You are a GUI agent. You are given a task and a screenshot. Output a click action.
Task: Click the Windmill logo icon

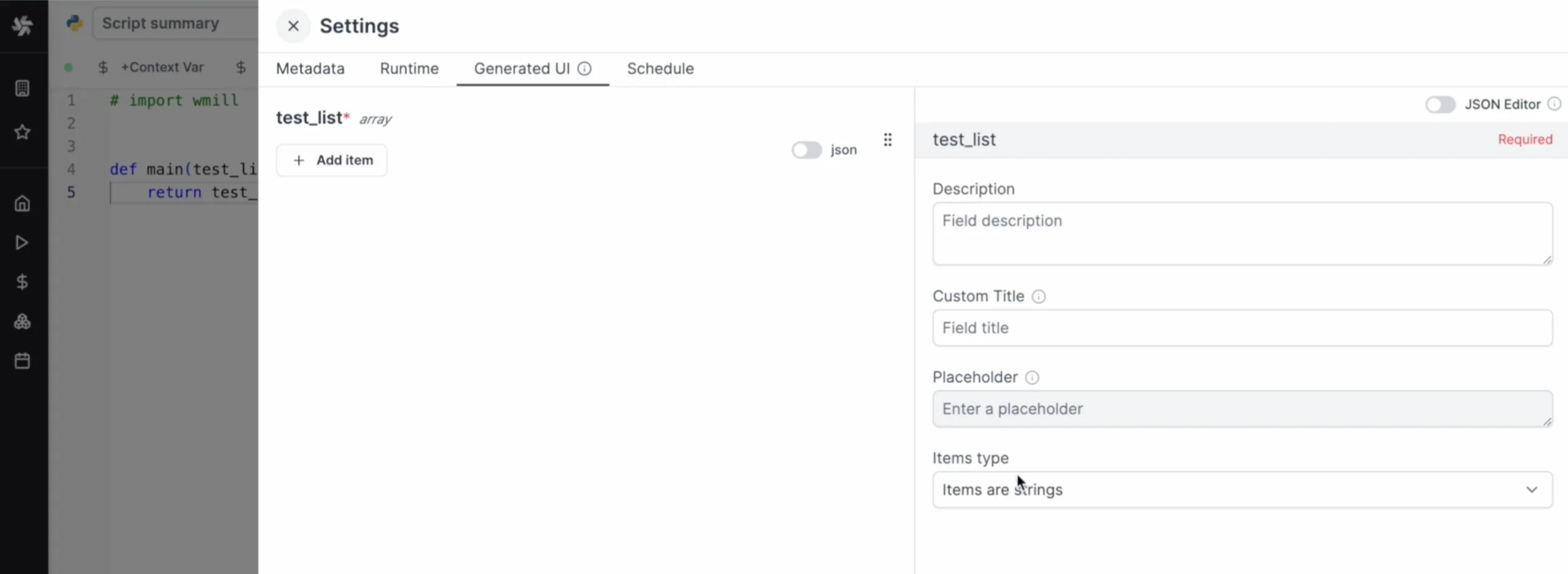23,26
